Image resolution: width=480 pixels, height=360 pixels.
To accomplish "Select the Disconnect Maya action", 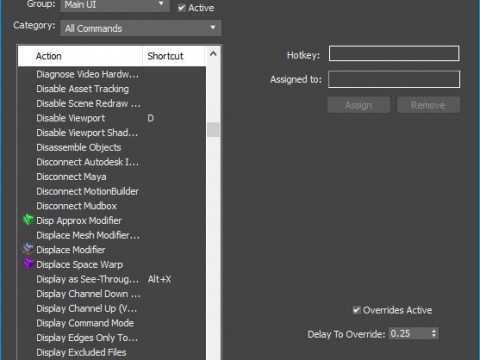I will coord(71,177).
